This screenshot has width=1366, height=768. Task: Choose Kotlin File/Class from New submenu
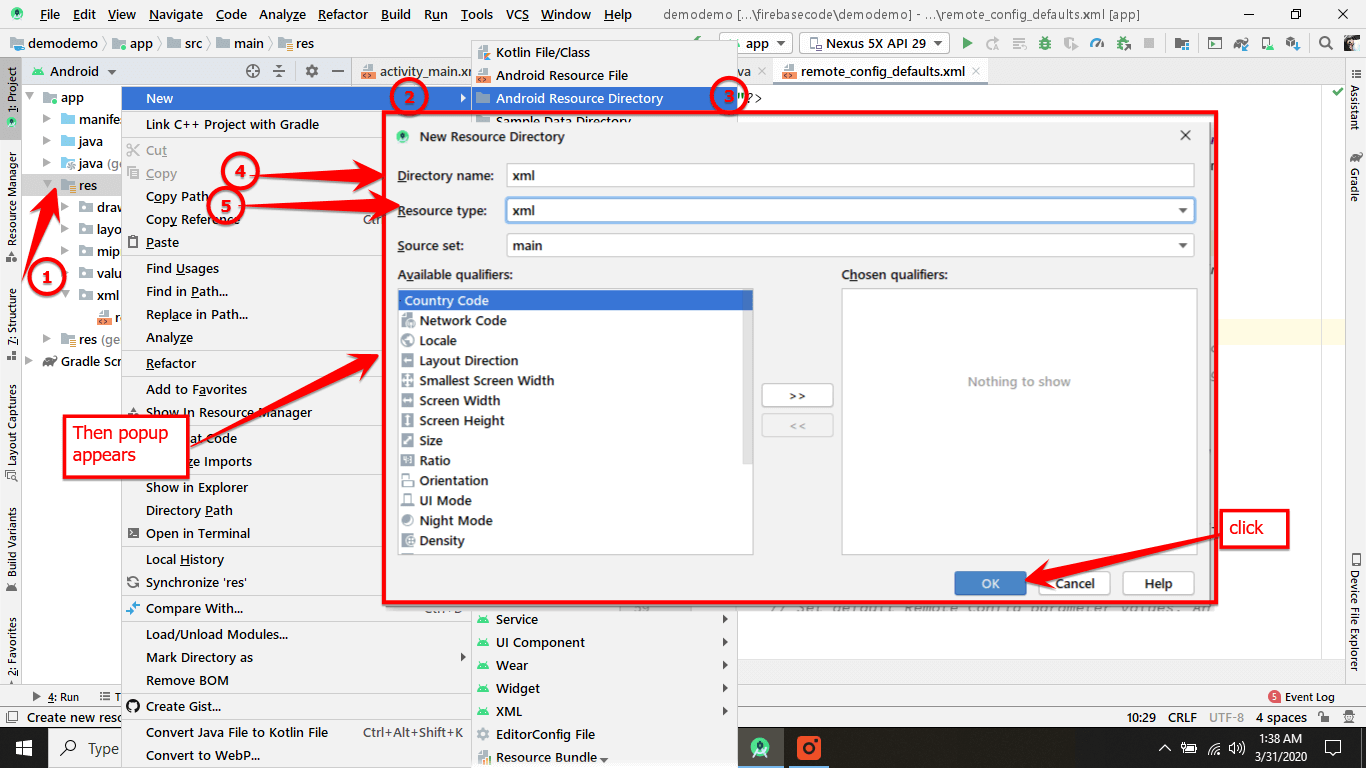[x=604, y=52]
